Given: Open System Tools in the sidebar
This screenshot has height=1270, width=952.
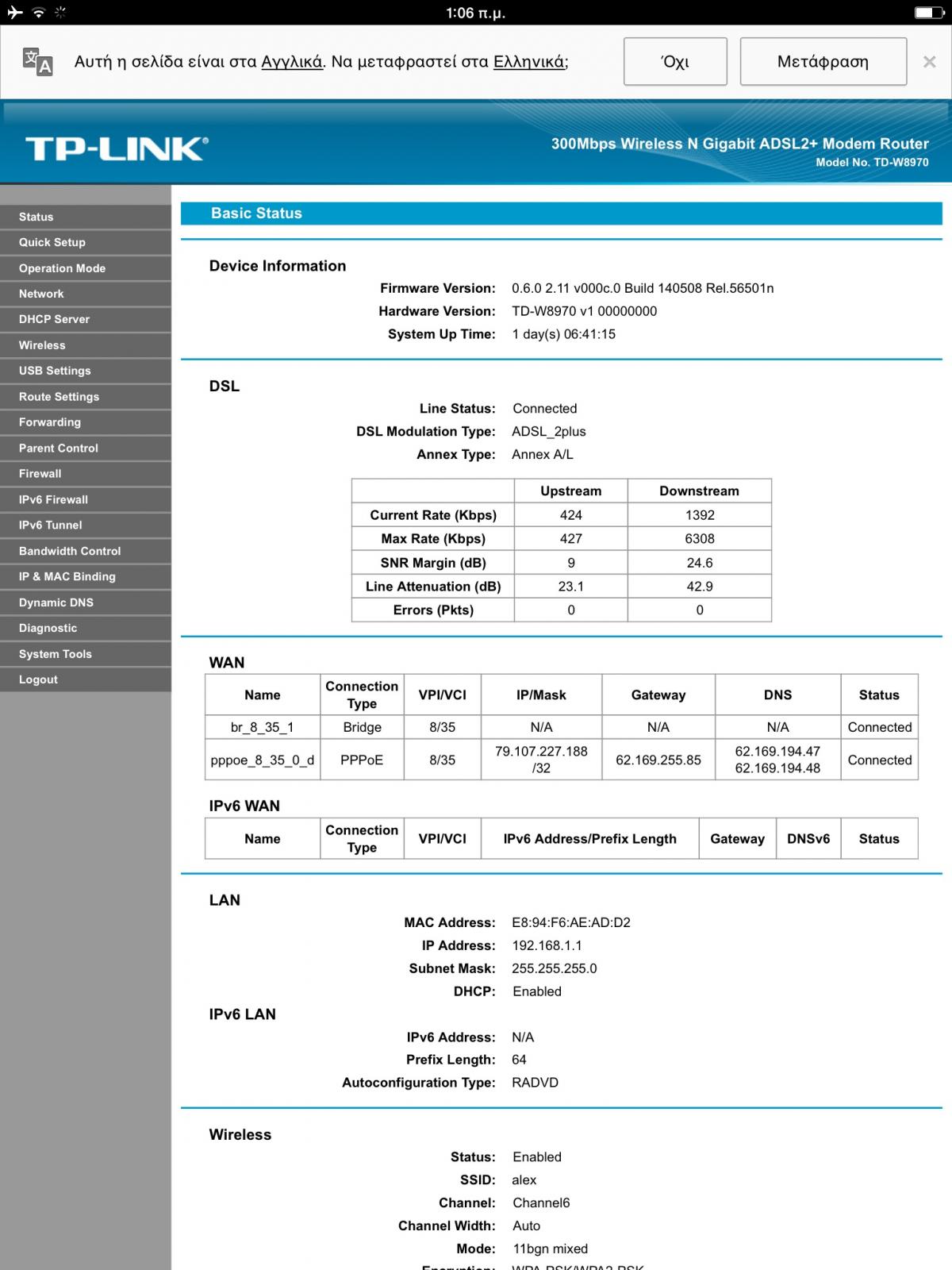Looking at the screenshot, I should [86, 654].
